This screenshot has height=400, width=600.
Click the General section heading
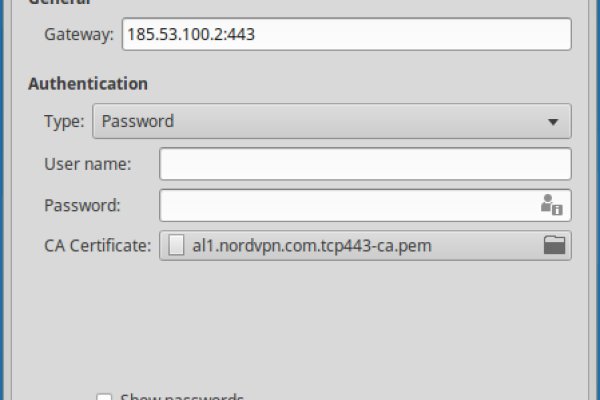coord(60,3)
